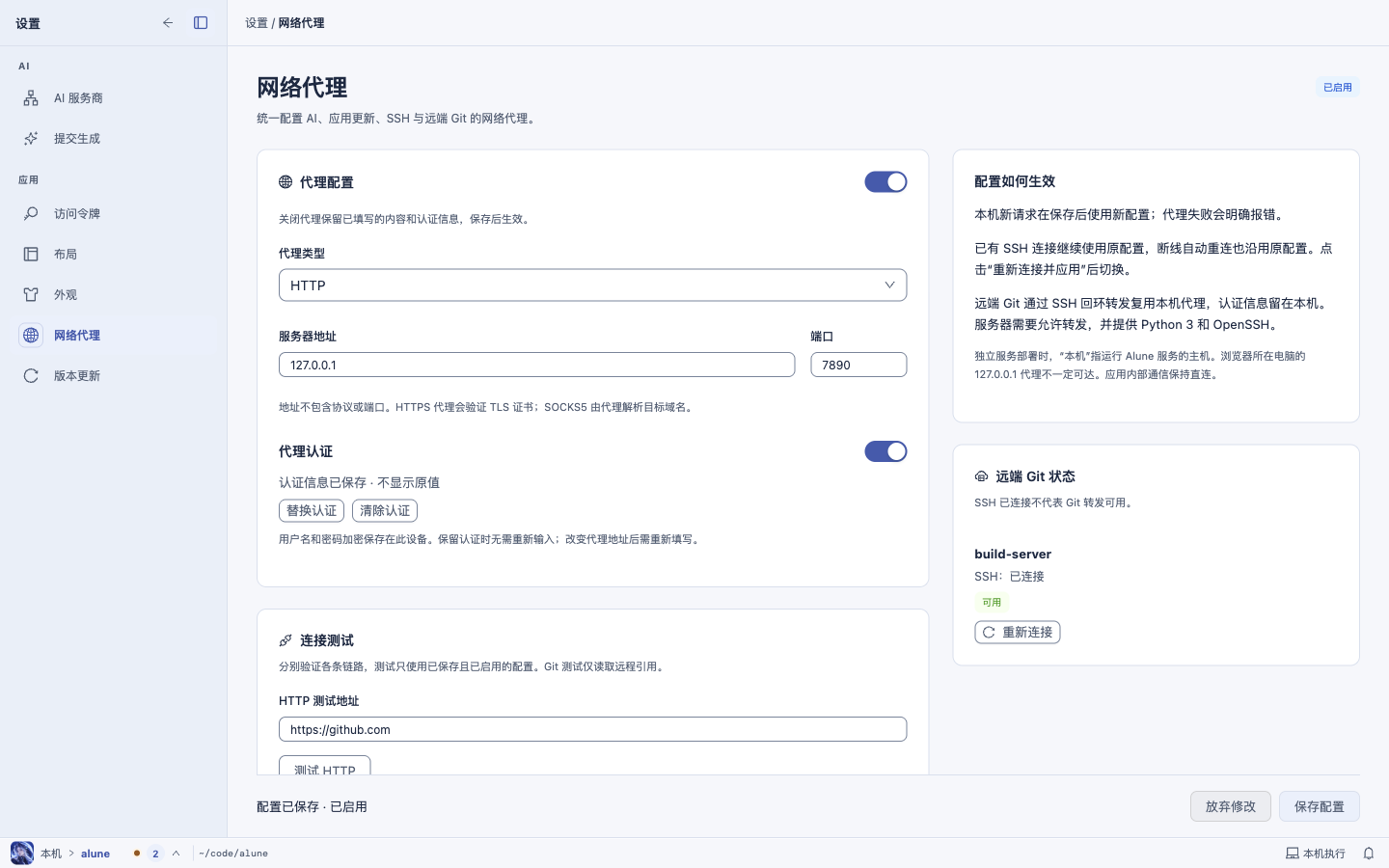Image resolution: width=1389 pixels, height=868 pixels.
Task: Open the 代理类型 HTTP dropdown
Action: coord(592,285)
